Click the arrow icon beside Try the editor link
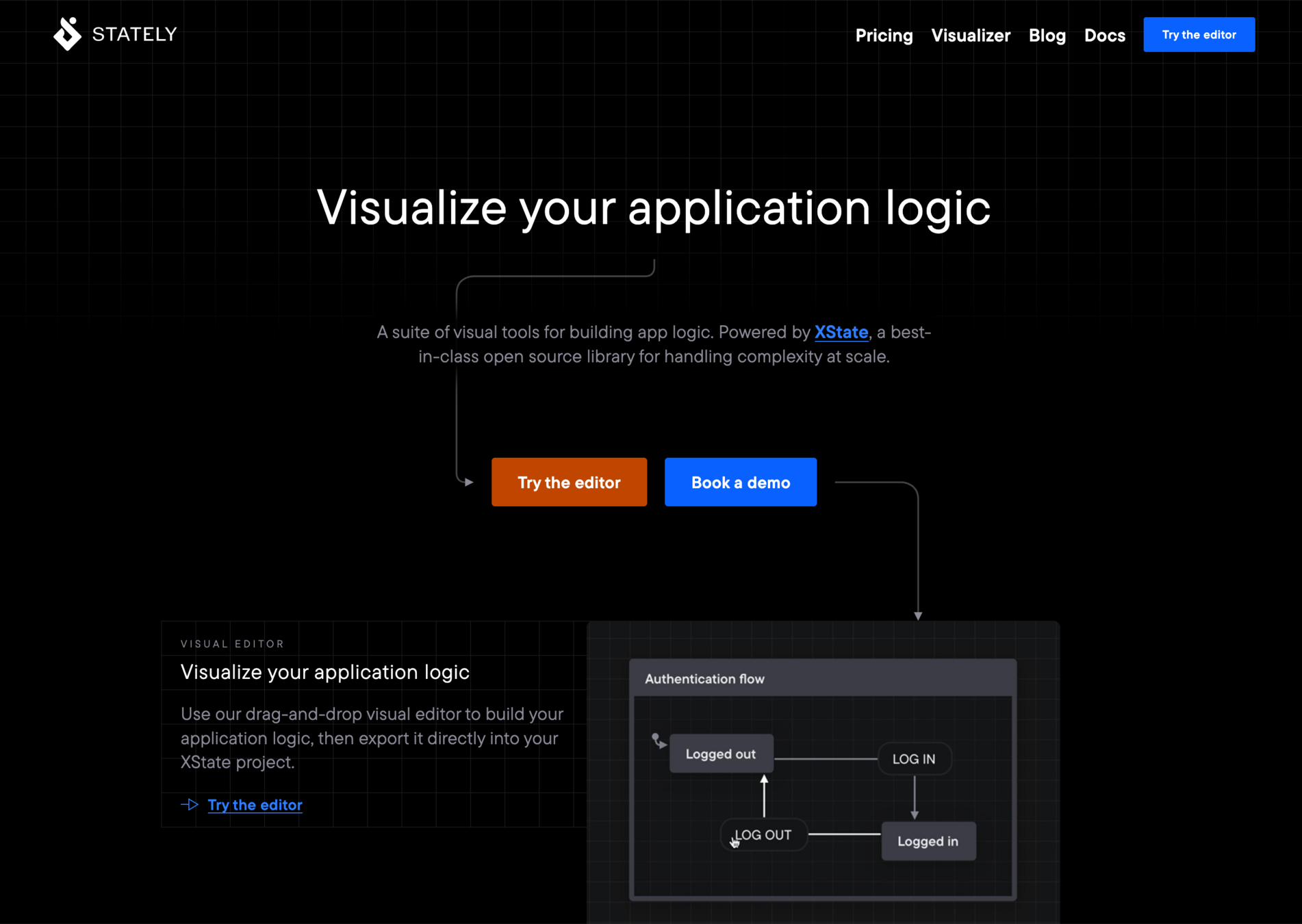Image resolution: width=1302 pixels, height=924 pixels. (x=190, y=805)
